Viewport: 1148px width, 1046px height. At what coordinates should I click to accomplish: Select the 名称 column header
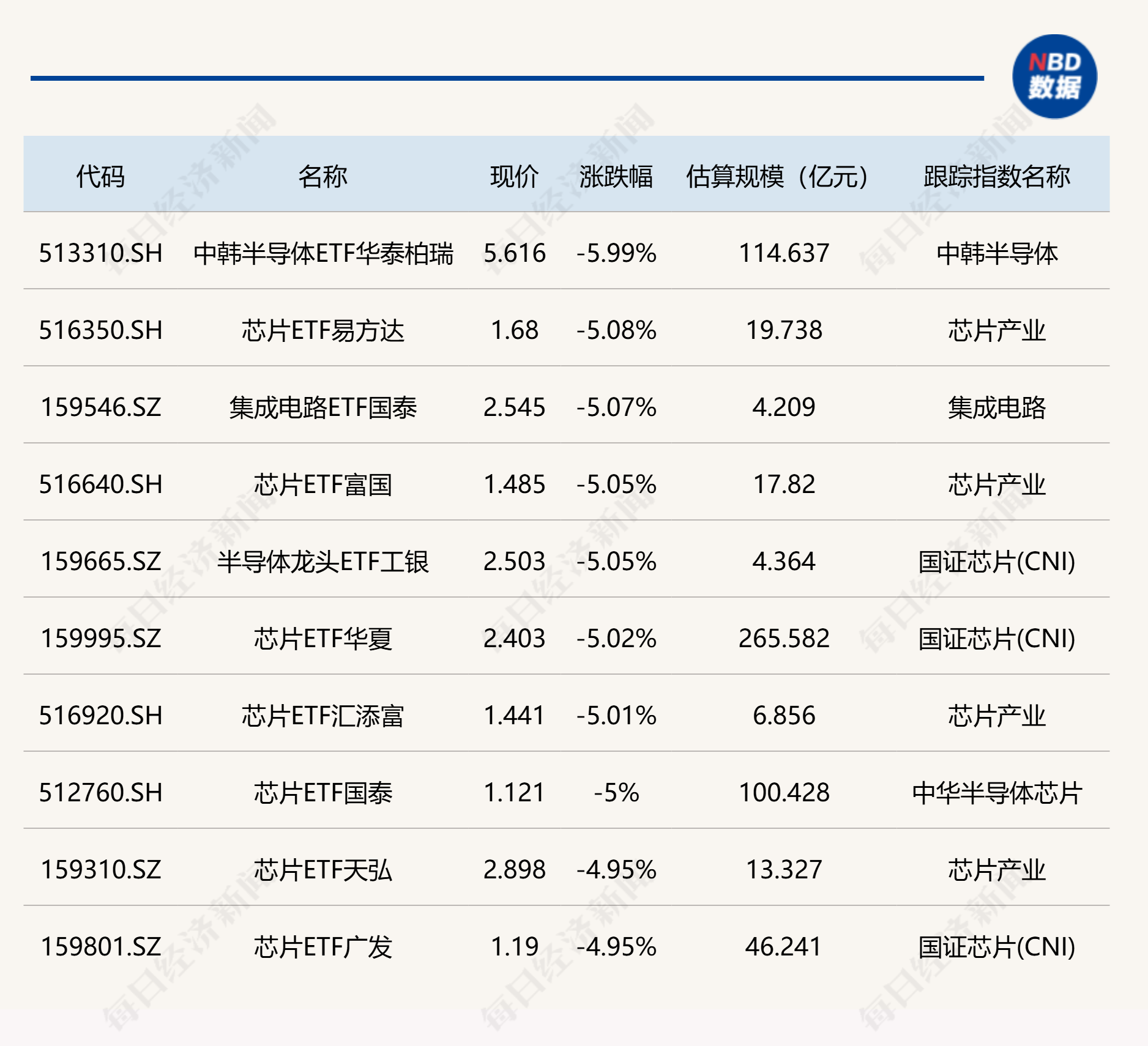[x=322, y=177]
